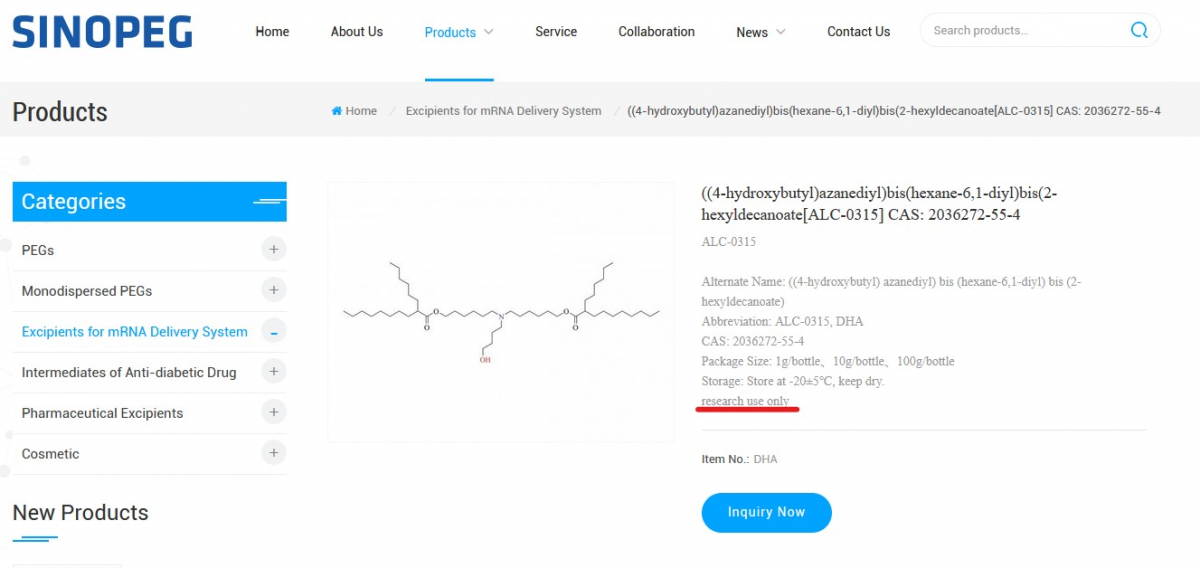The width and height of the screenshot is (1200, 568).
Task: Go to the About Us page
Action: pos(357,32)
